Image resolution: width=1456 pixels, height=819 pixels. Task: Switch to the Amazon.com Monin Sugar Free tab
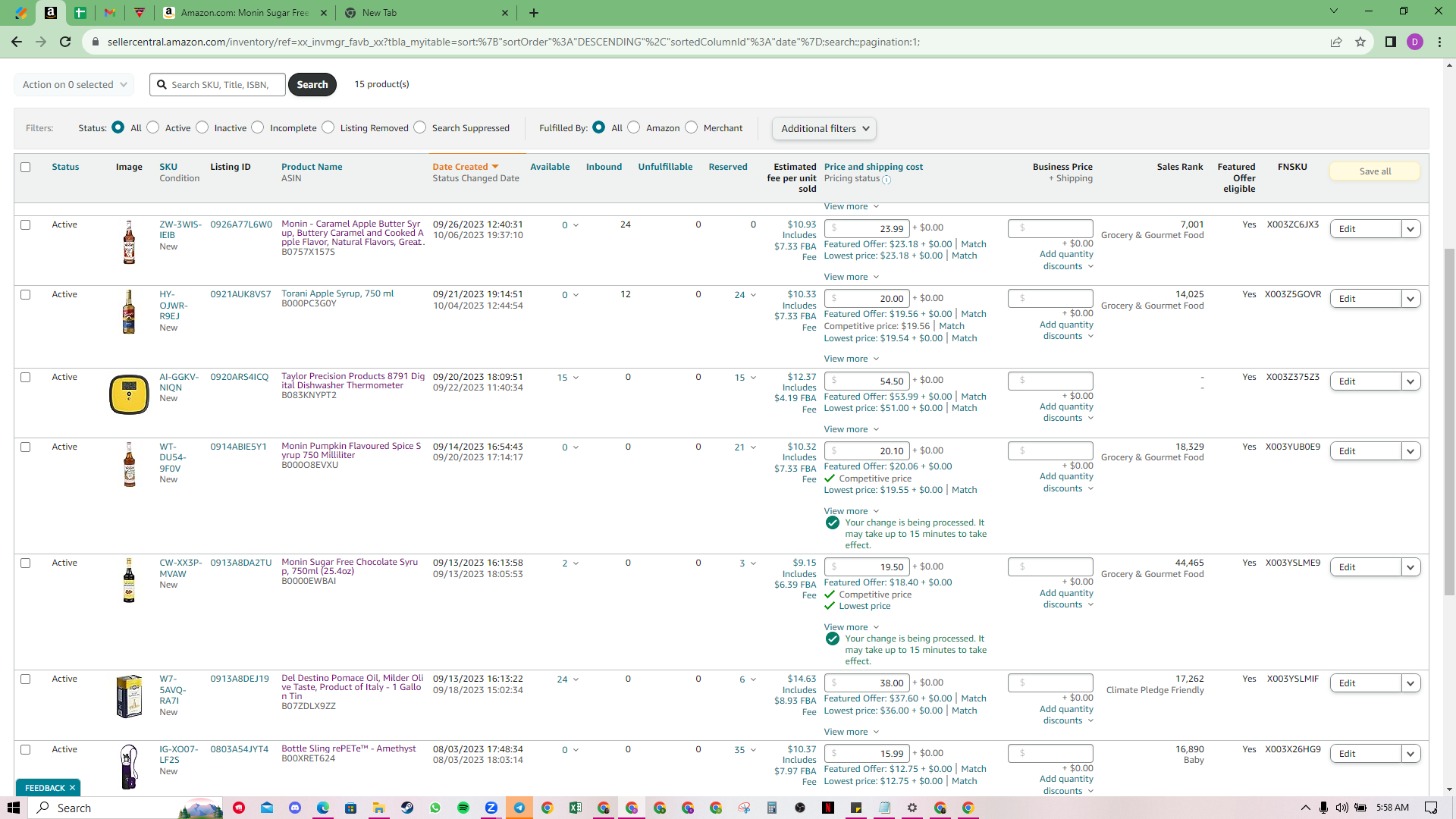coord(245,13)
